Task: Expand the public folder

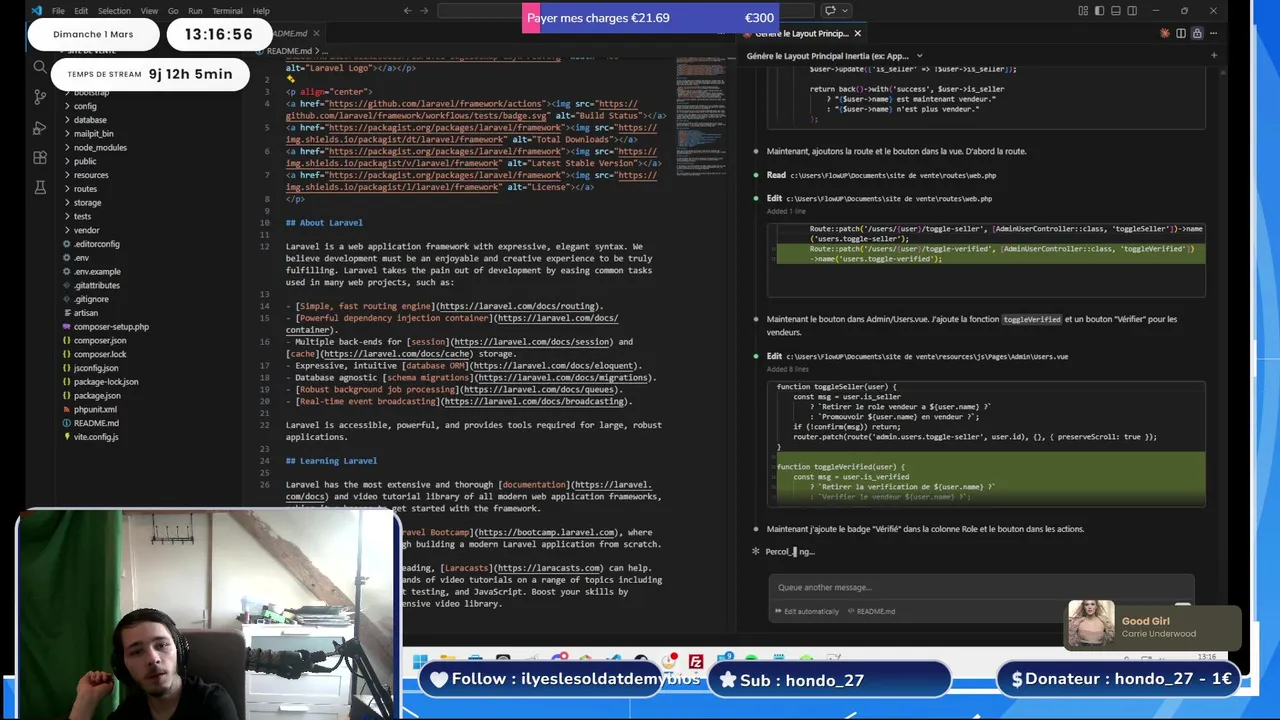Action: point(85,161)
